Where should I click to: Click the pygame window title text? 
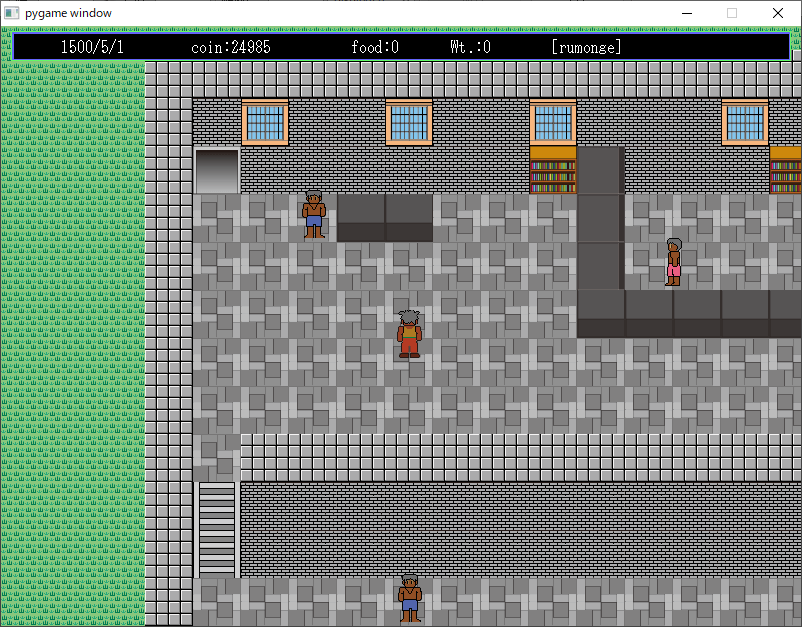click(x=68, y=13)
